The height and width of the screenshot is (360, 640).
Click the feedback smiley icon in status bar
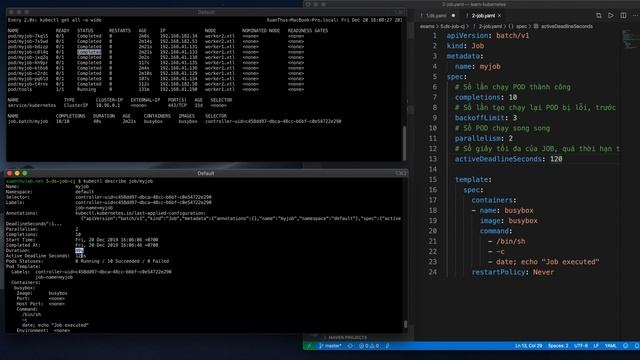click(625, 346)
